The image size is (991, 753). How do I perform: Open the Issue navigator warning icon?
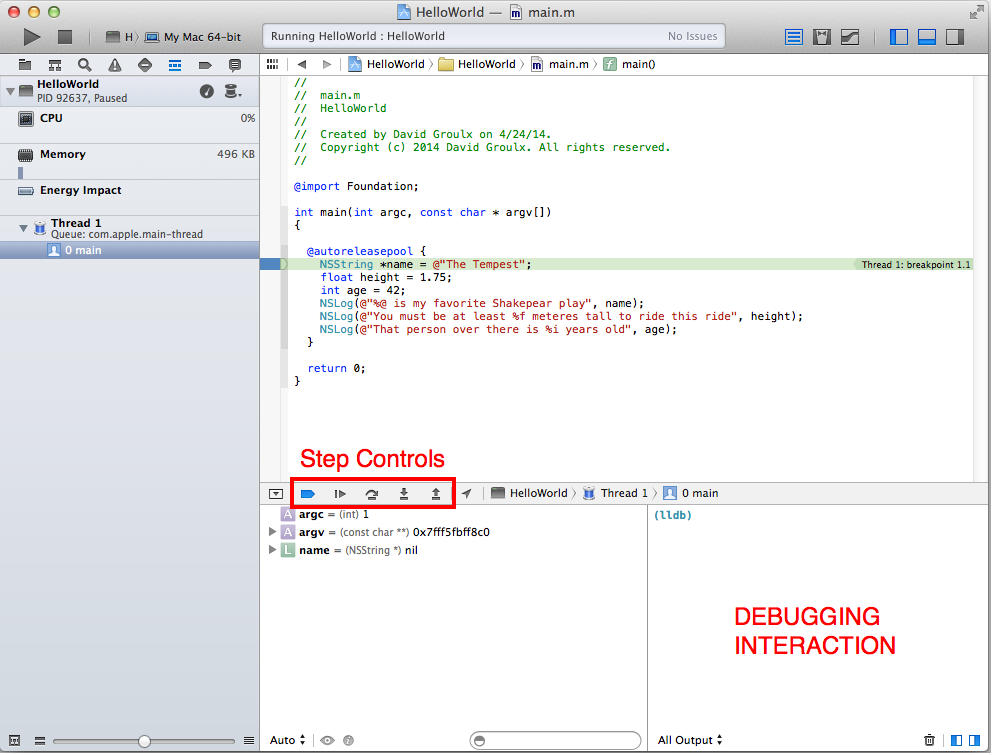tap(115, 65)
